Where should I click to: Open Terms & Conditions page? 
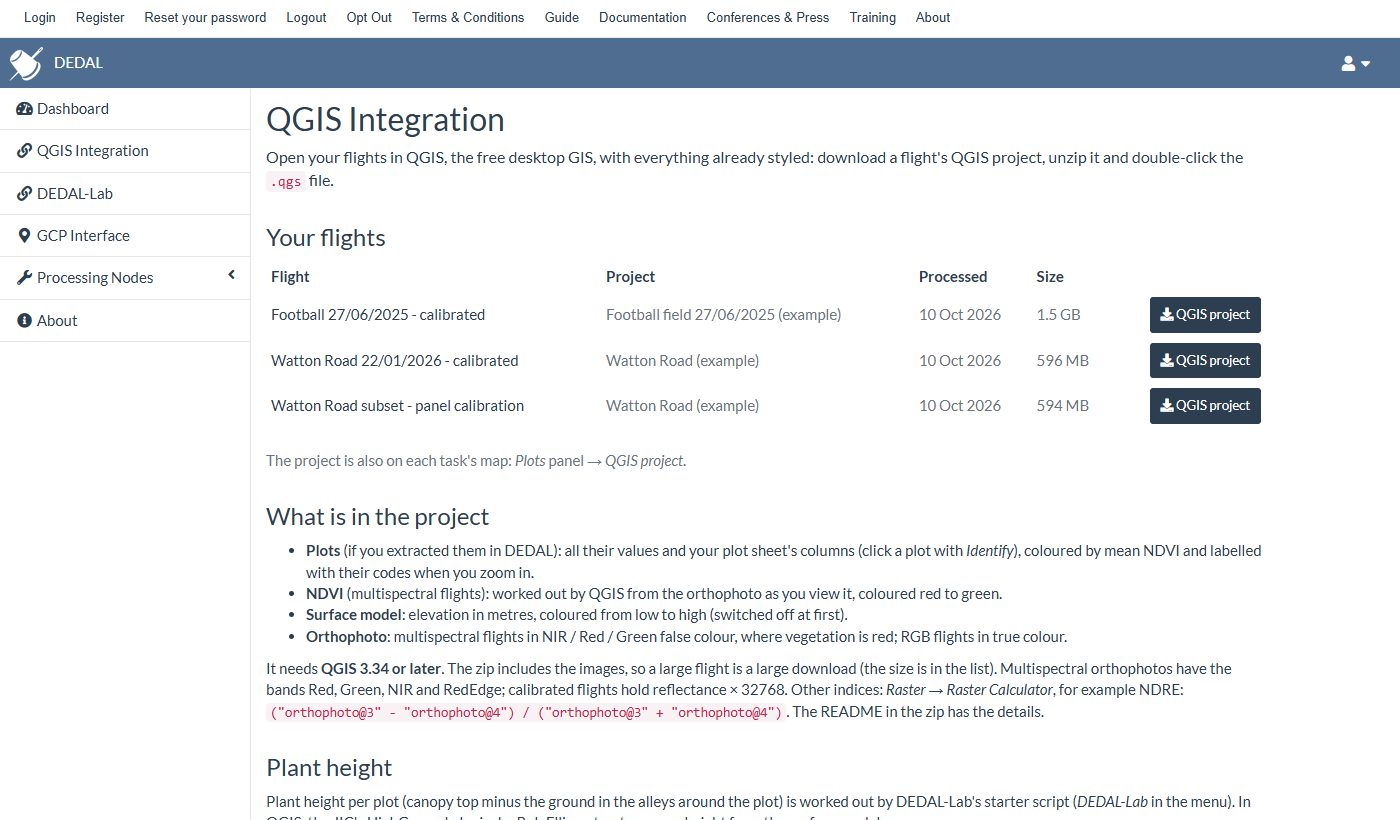point(468,17)
